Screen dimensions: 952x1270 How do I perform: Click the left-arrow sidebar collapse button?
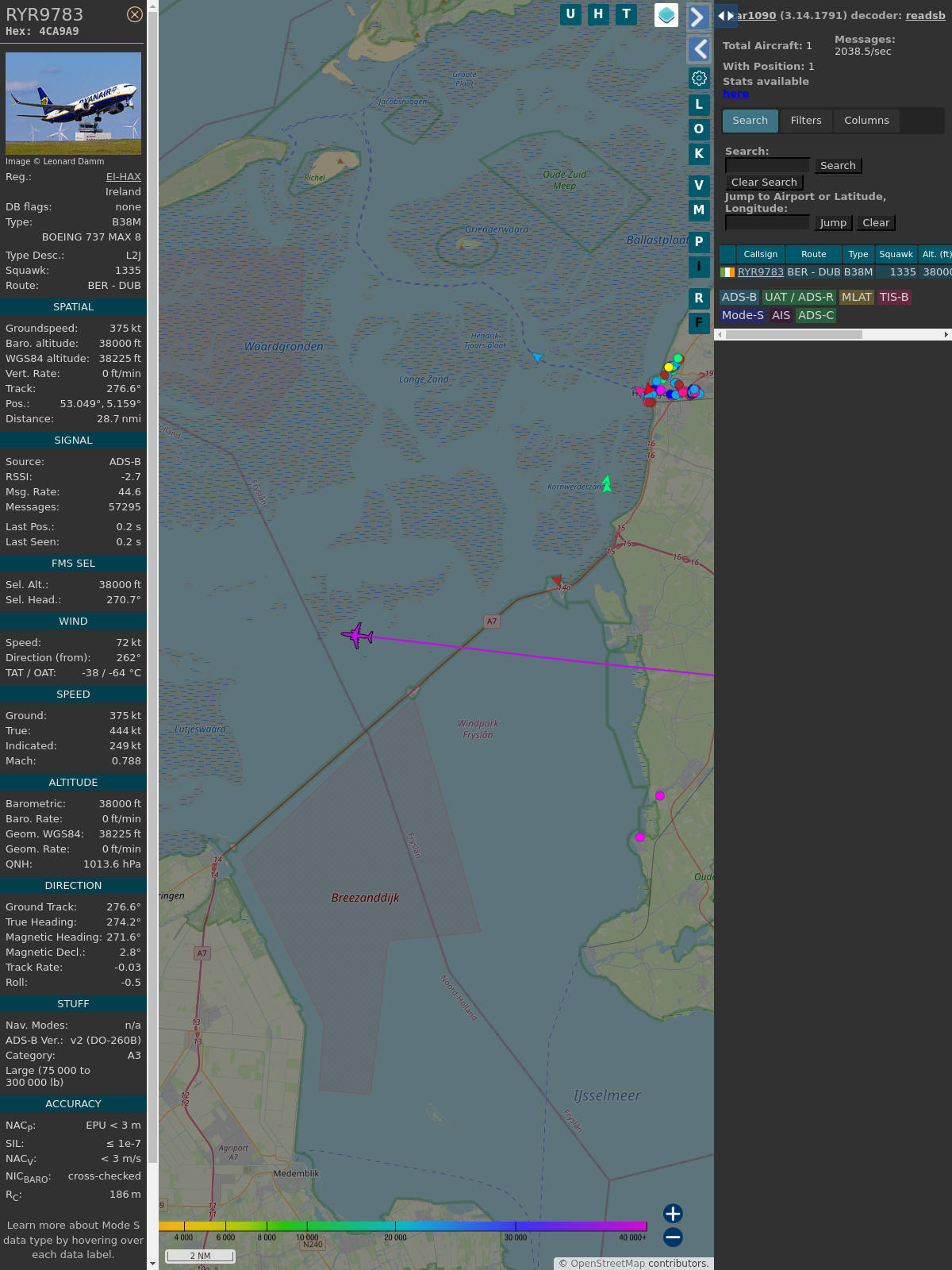click(698, 49)
